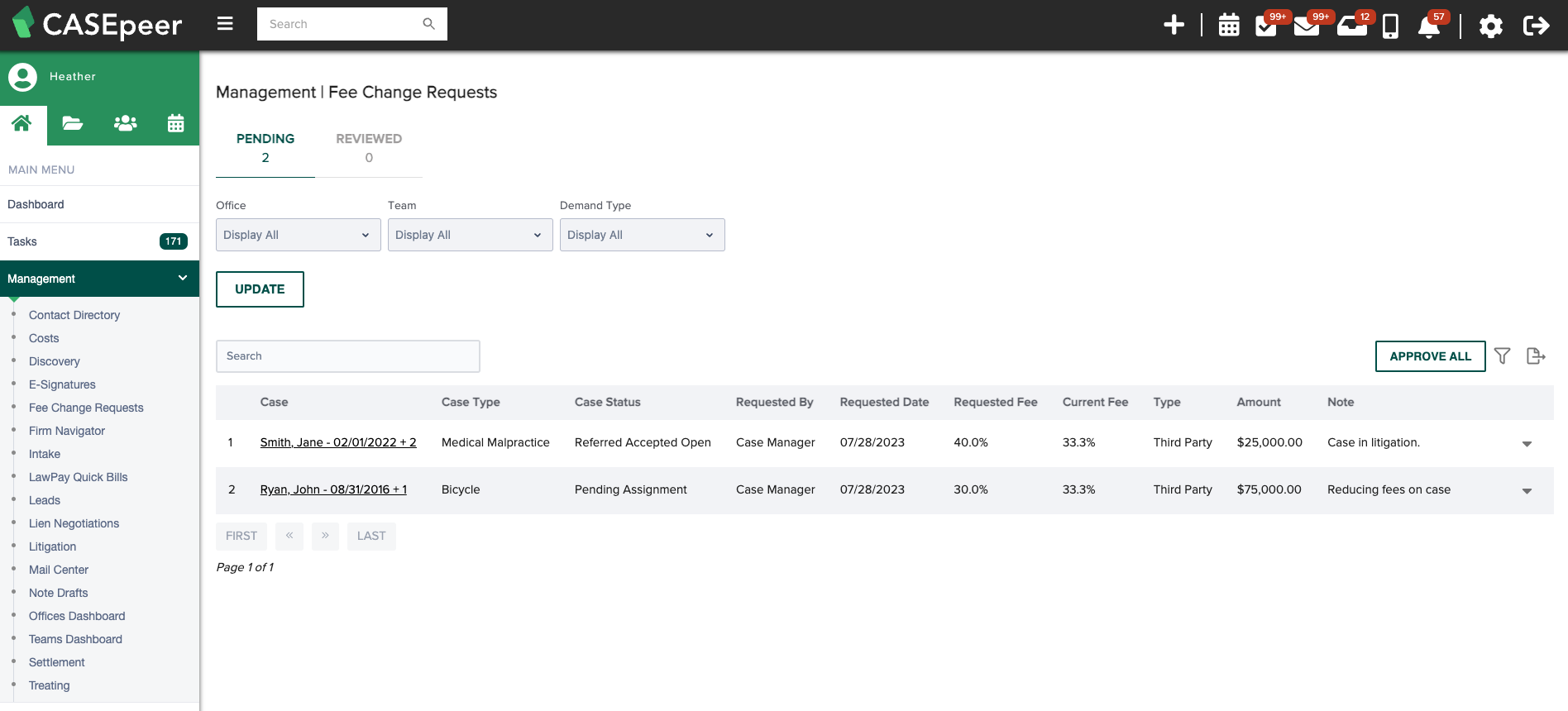Collapse the Management menu section
Image resolution: width=1568 pixels, height=711 pixels.
coord(99,279)
